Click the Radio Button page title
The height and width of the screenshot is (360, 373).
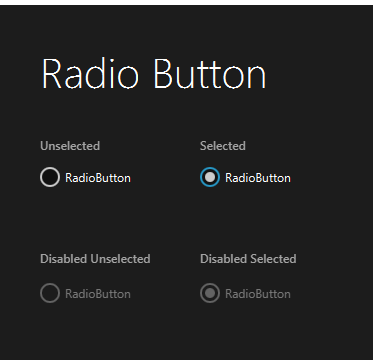click(154, 74)
